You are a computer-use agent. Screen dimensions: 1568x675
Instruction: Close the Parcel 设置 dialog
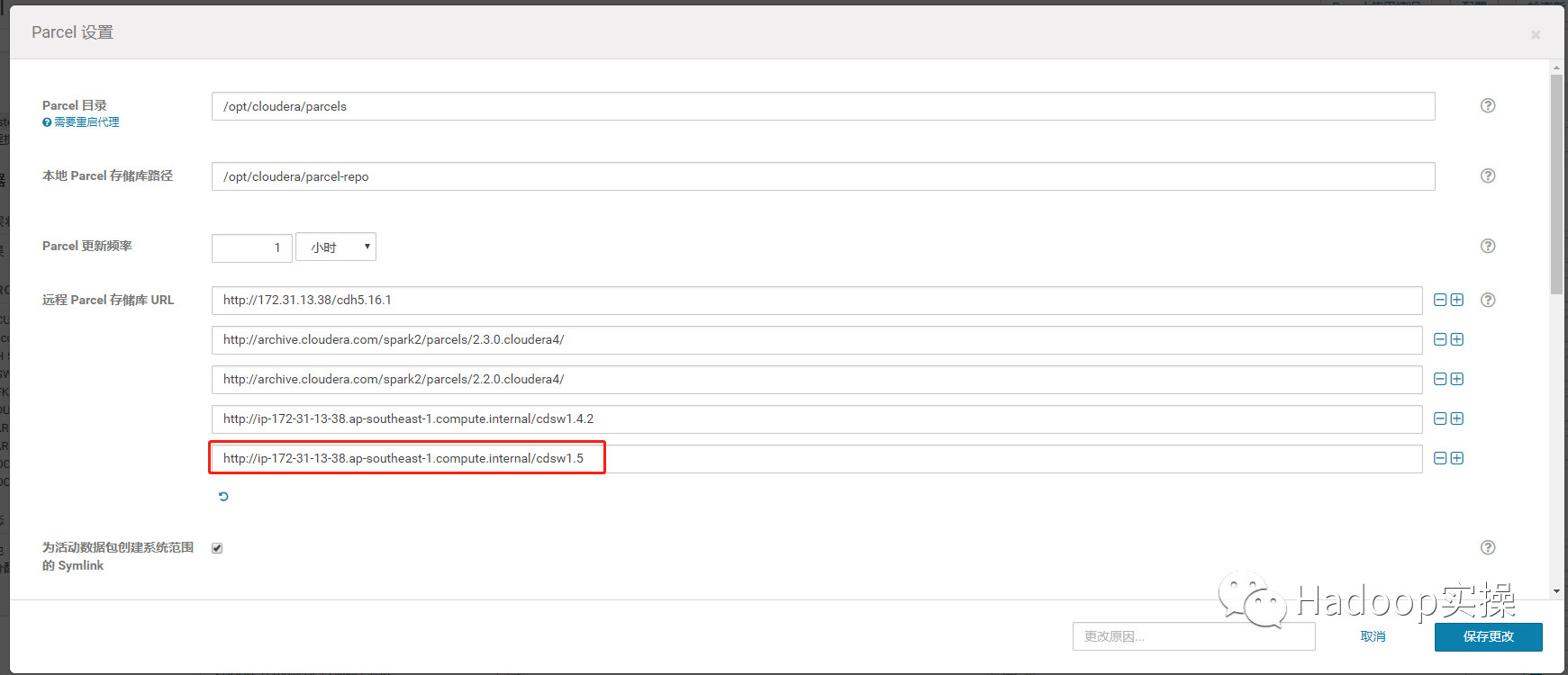[x=1536, y=34]
